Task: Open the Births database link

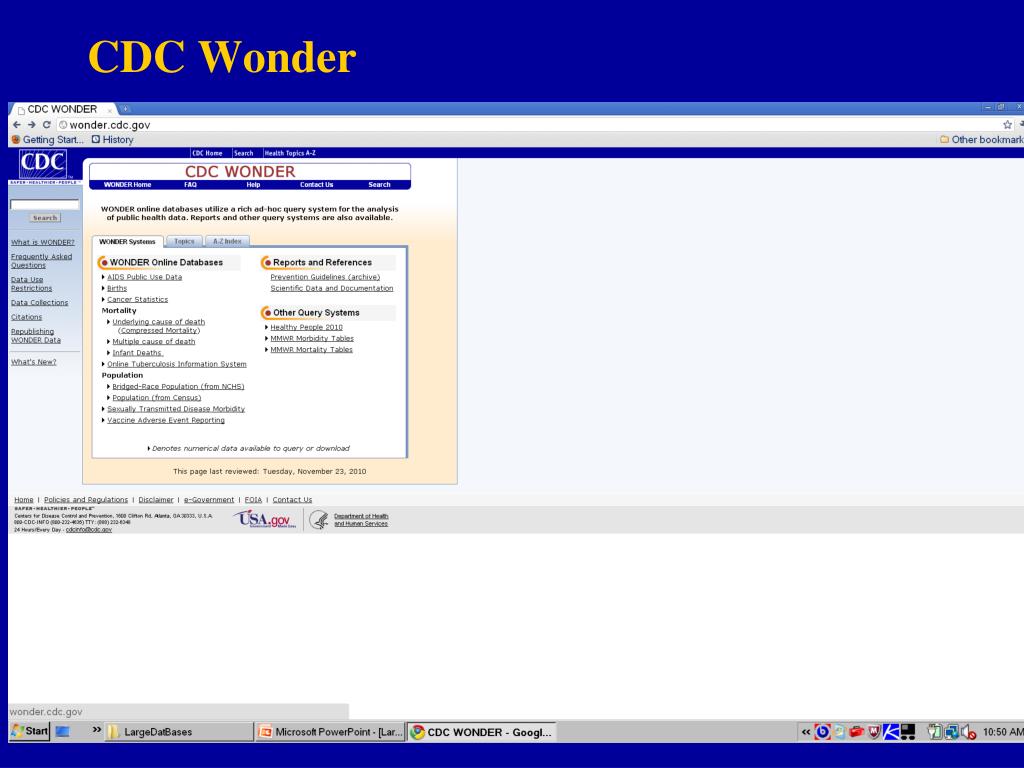Action: pos(117,288)
